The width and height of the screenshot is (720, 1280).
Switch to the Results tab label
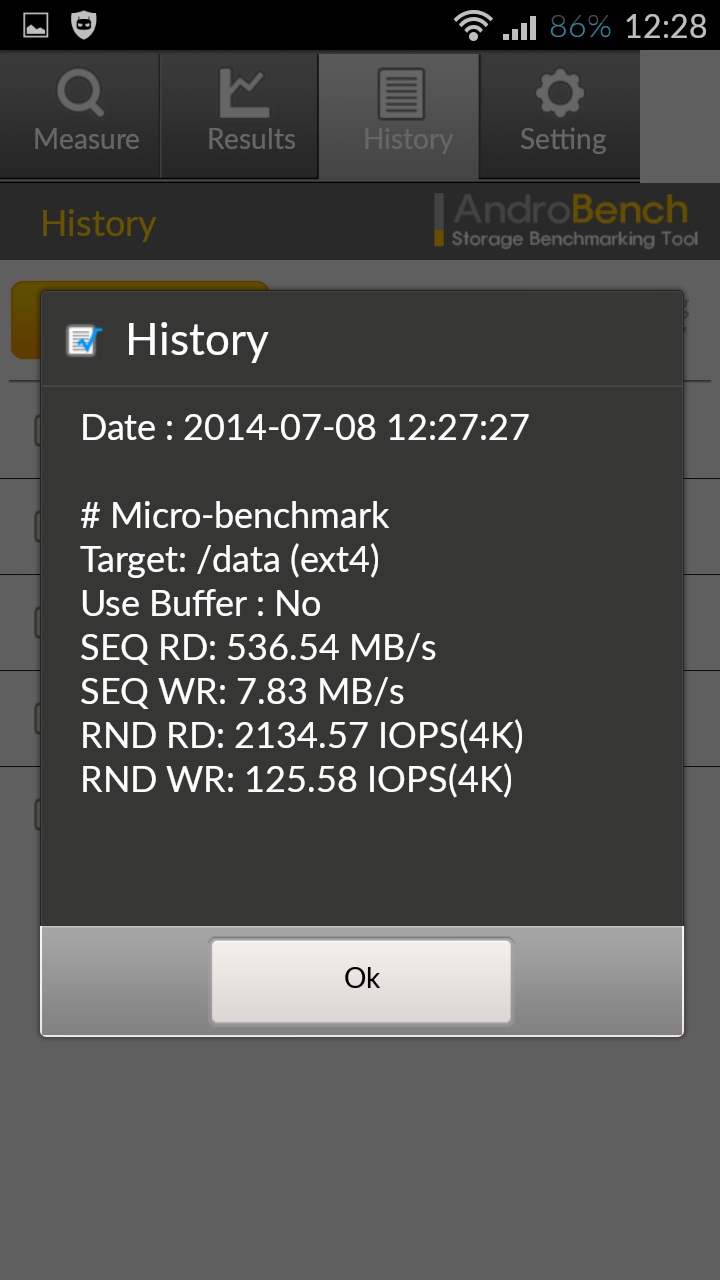[x=251, y=139]
